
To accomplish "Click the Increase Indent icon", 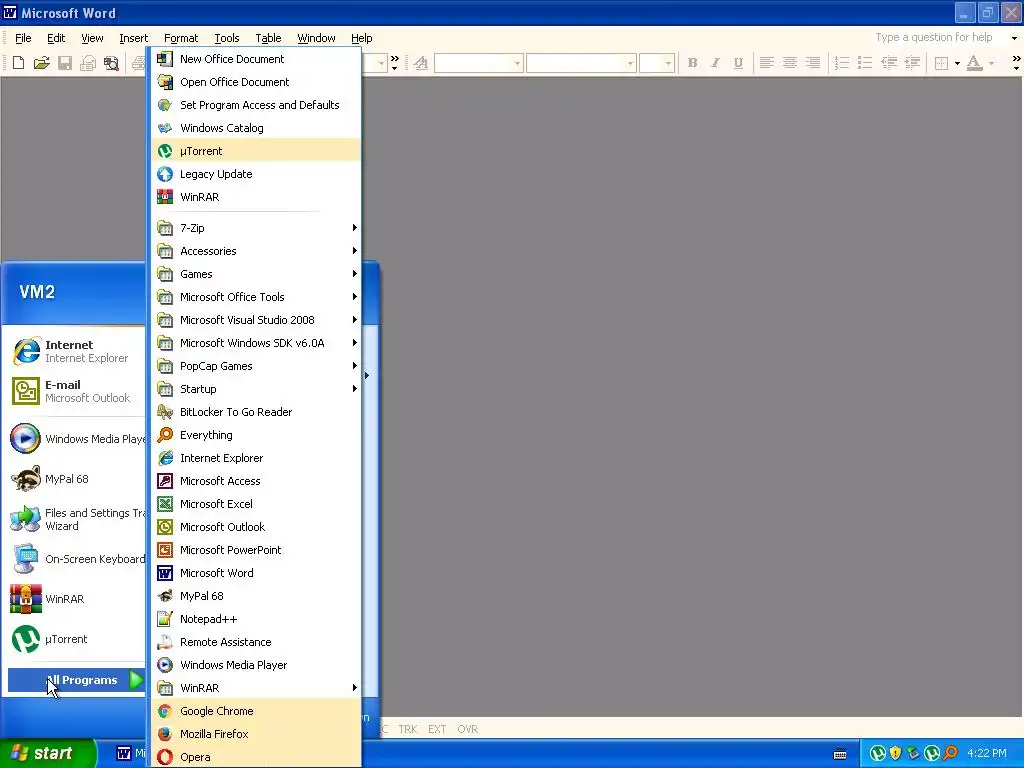I will (x=912, y=63).
